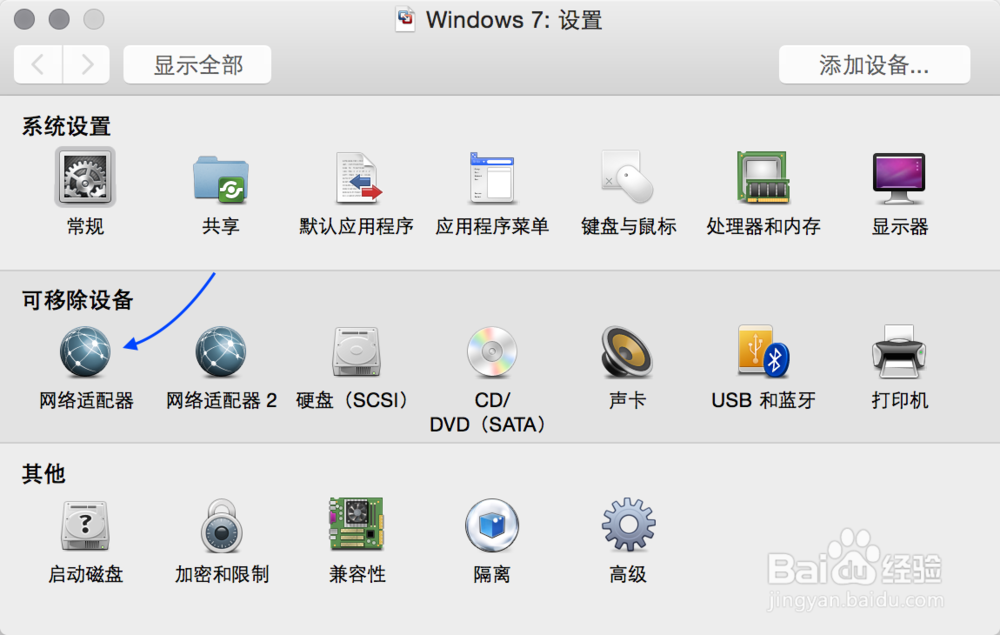
Task: Select the 网络适配器 2 globe icon
Action: 221,352
